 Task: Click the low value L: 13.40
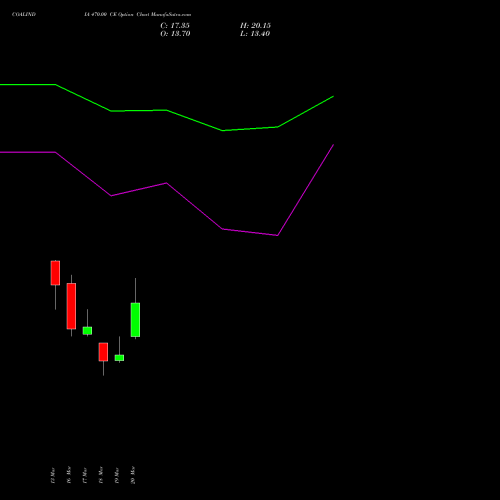coord(255,34)
